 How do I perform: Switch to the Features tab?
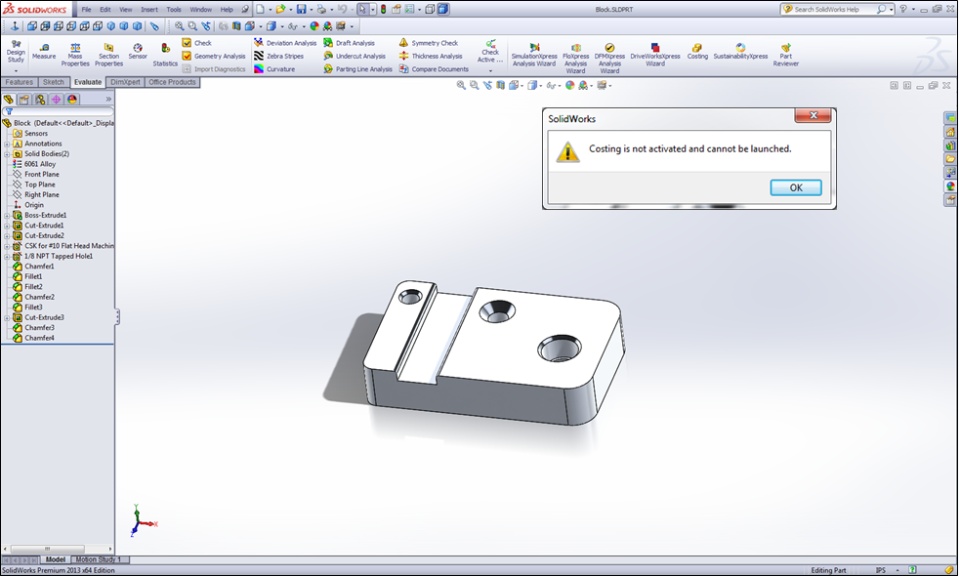tap(19, 82)
